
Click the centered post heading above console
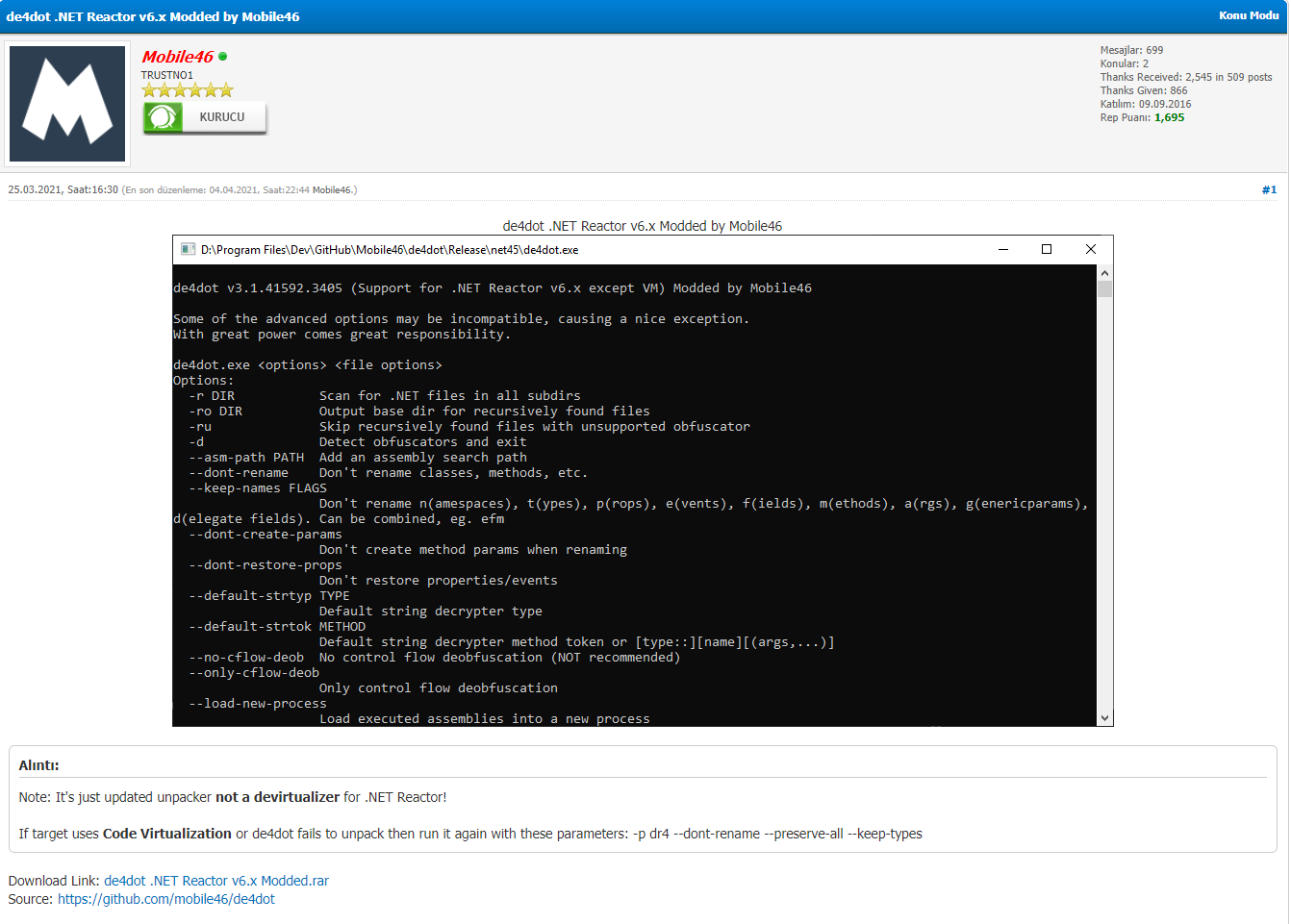click(x=643, y=226)
